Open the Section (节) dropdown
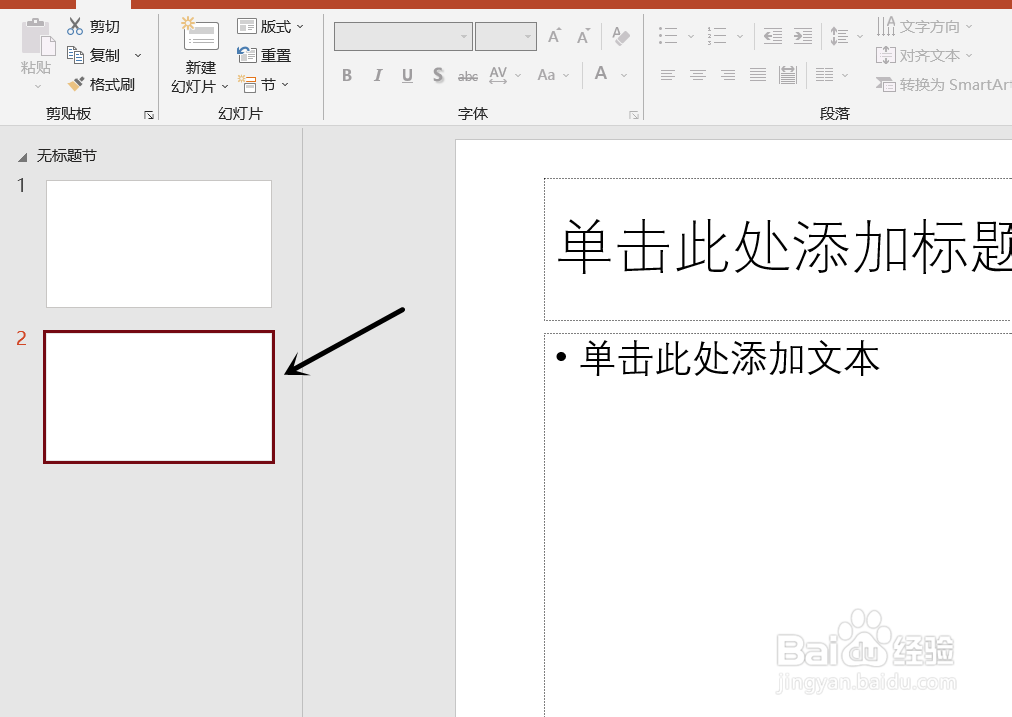Image resolution: width=1012 pixels, height=717 pixels. coord(263,85)
